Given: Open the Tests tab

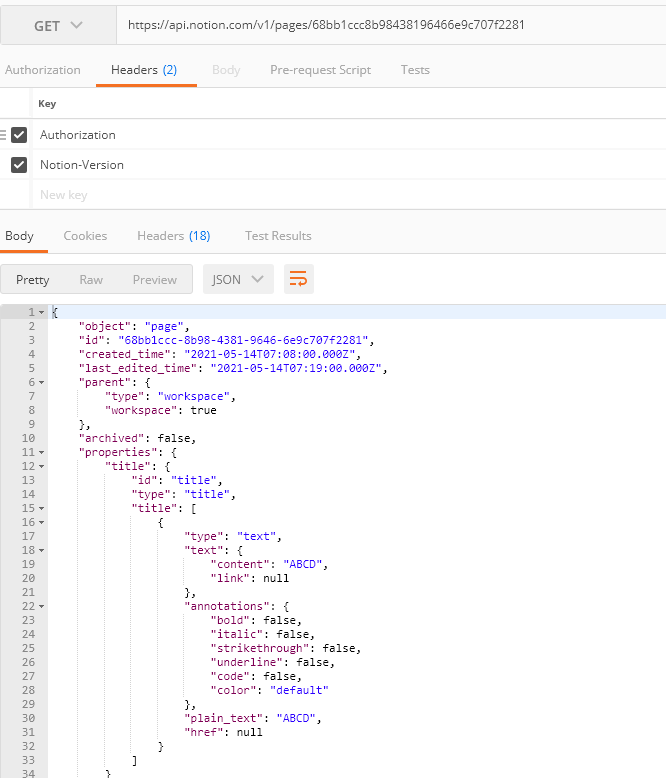Looking at the screenshot, I should tap(415, 70).
